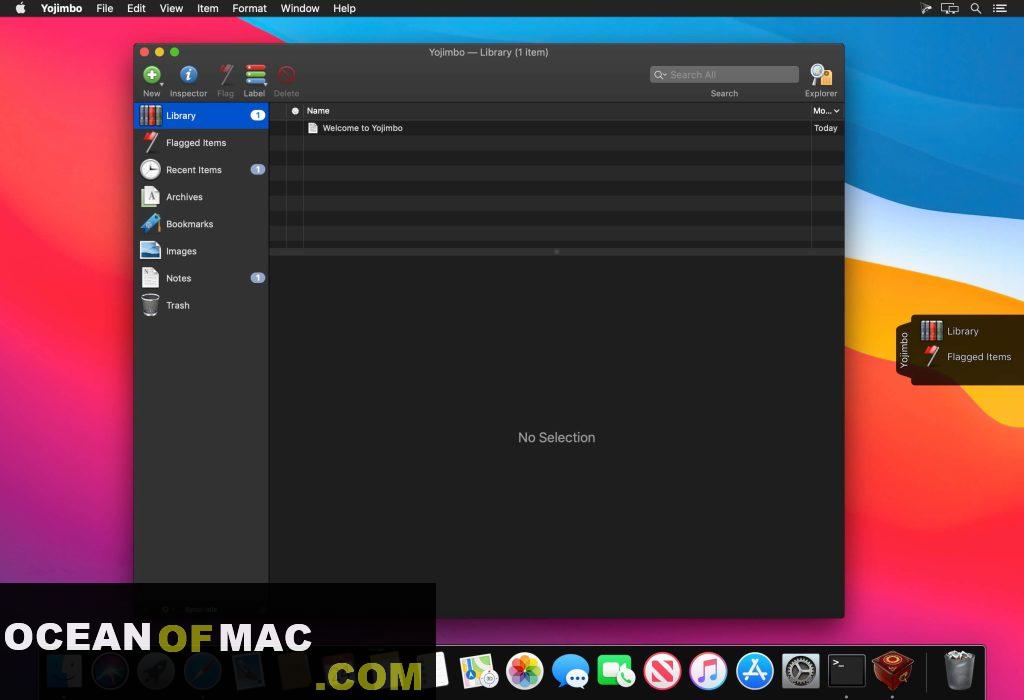Open System Preferences from the Dock
This screenshot has width=1024, height=700.
[x=800, y=671]
